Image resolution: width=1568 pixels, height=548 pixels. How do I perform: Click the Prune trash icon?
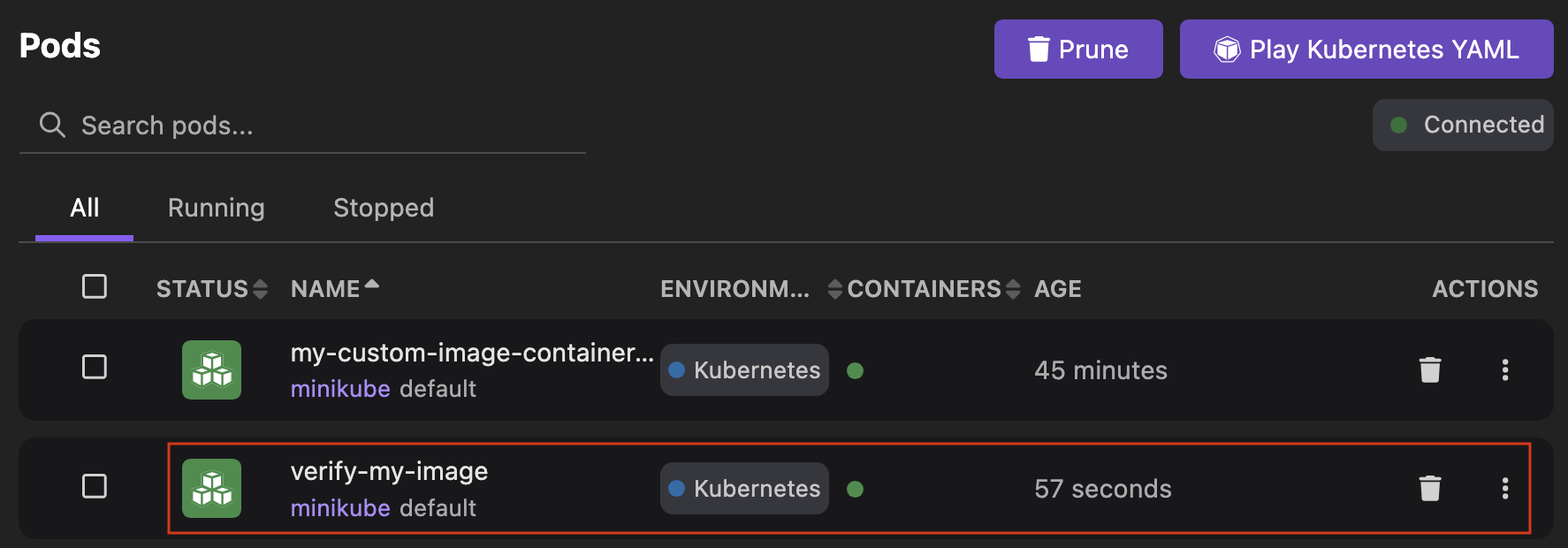[x=1040, y=49]
